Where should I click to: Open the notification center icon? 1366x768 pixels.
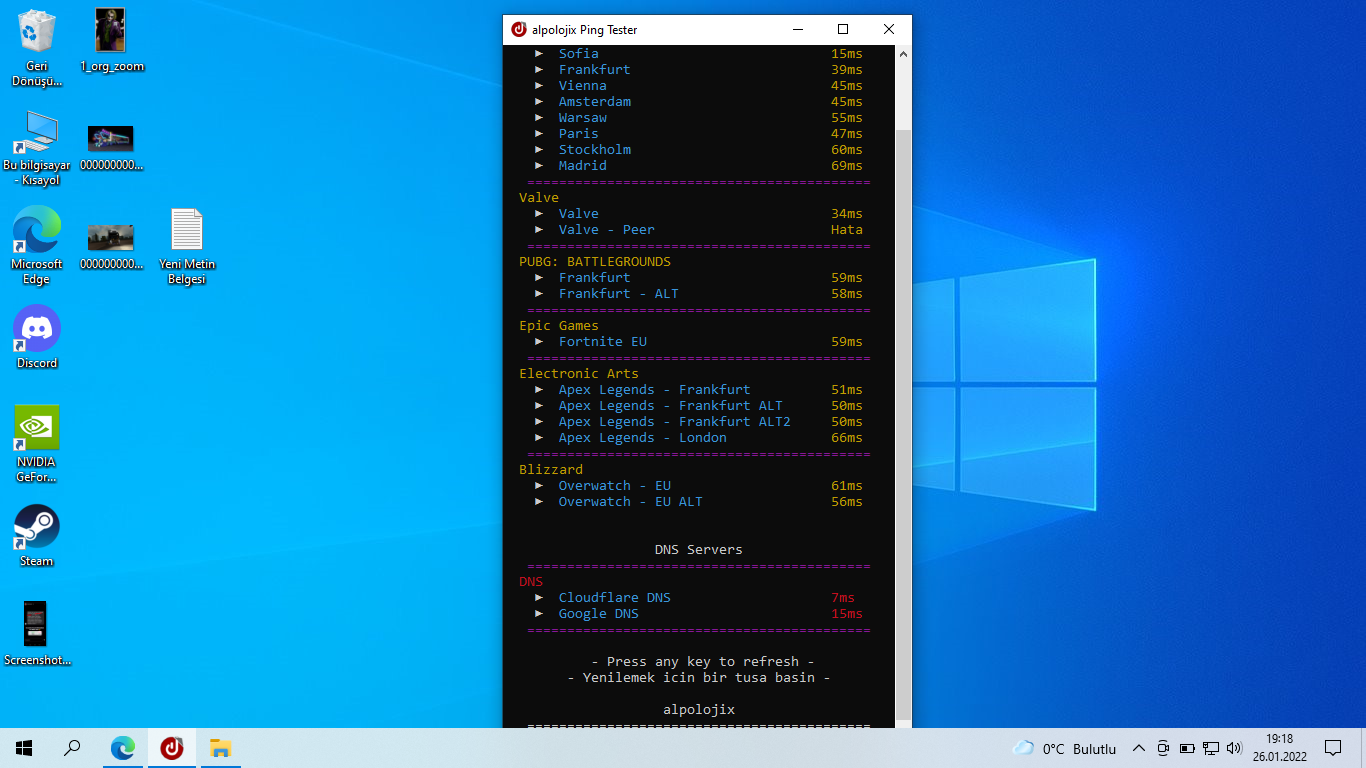pyautogui.click(x=1333, y=748)
